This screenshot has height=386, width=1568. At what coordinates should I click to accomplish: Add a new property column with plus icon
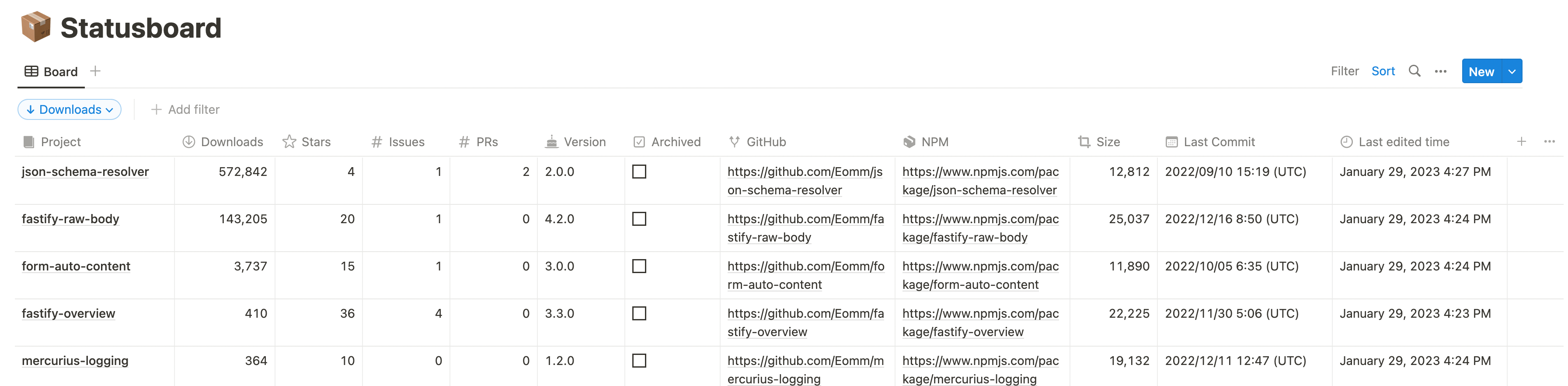(x=1521, y=141)
